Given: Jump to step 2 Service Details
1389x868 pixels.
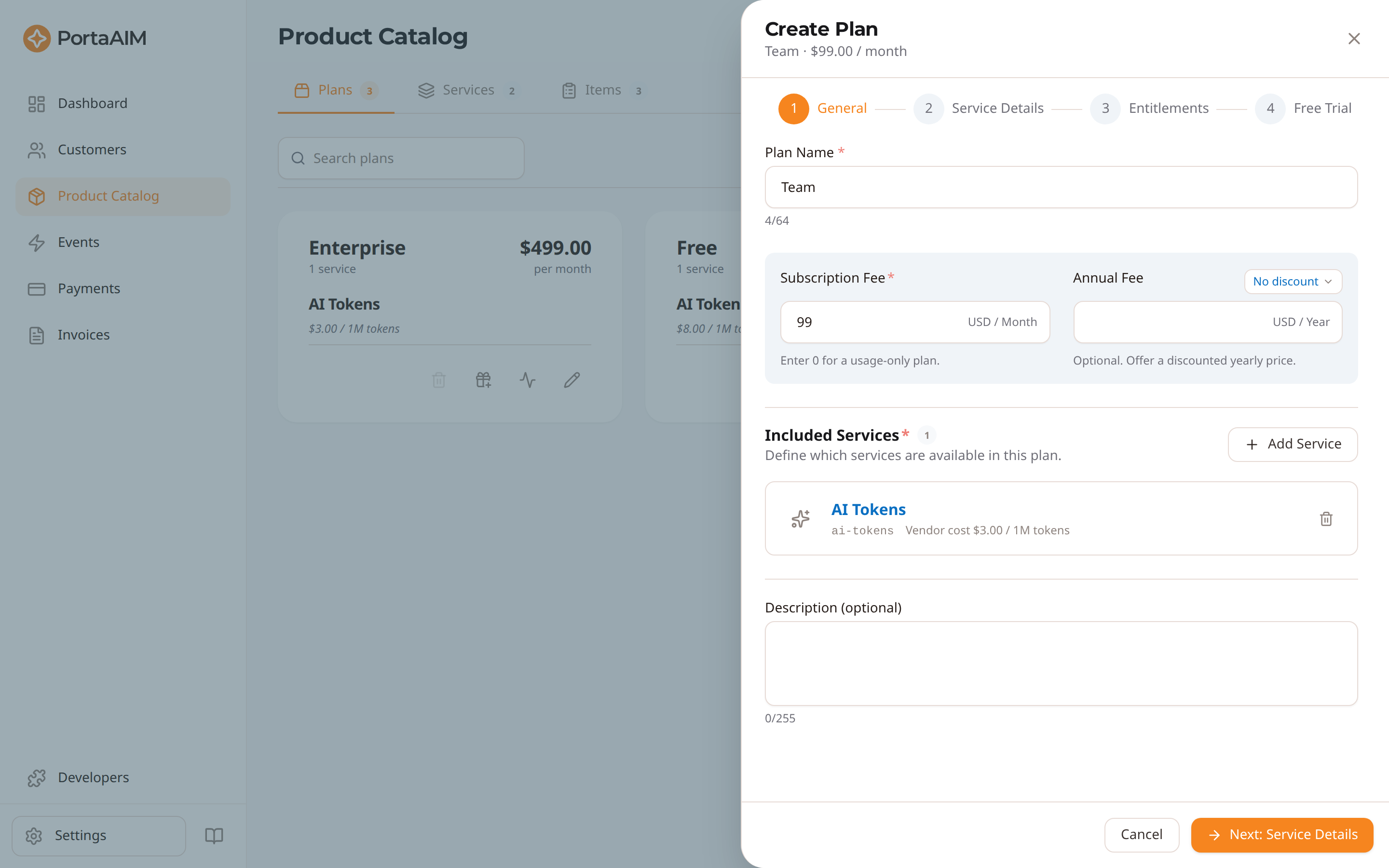Looking at the screenshot, I should pos(978,108).
